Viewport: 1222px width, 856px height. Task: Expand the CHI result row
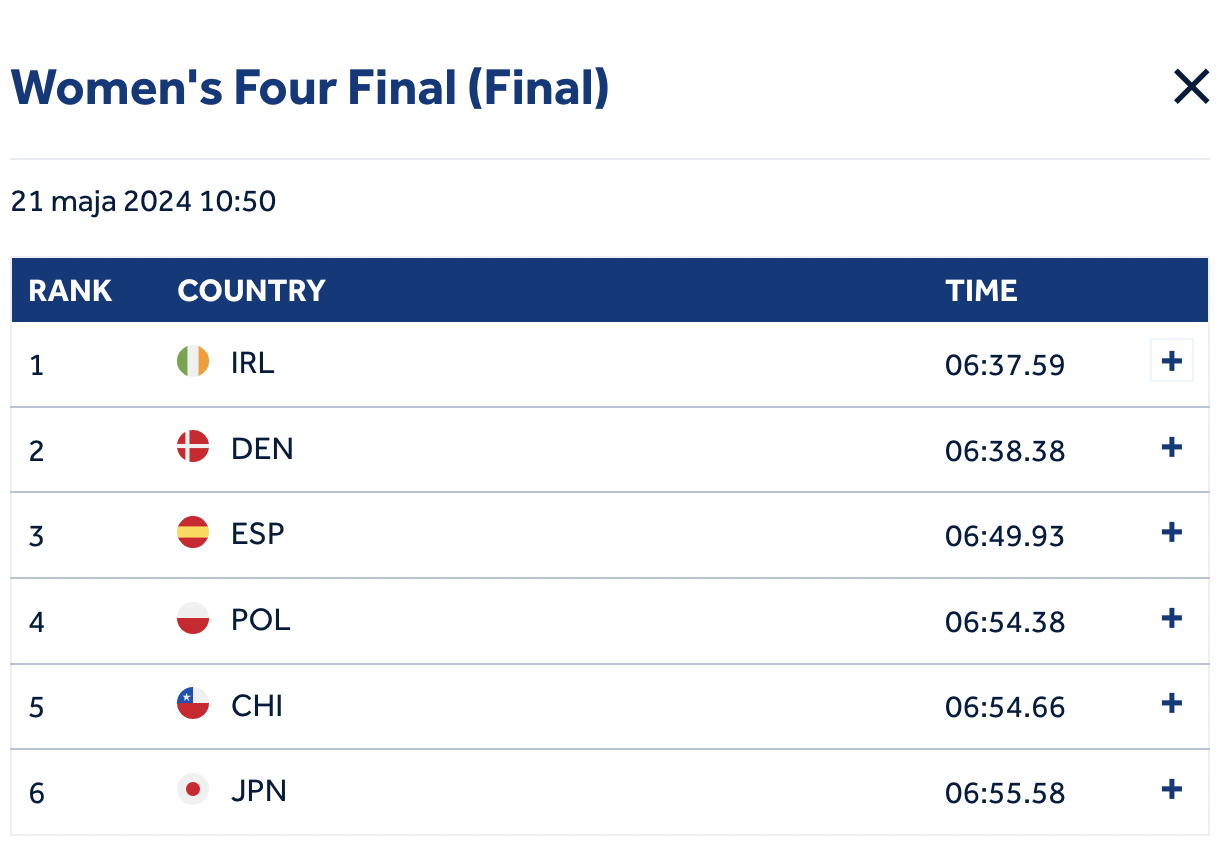click(x=1171, y=704)
